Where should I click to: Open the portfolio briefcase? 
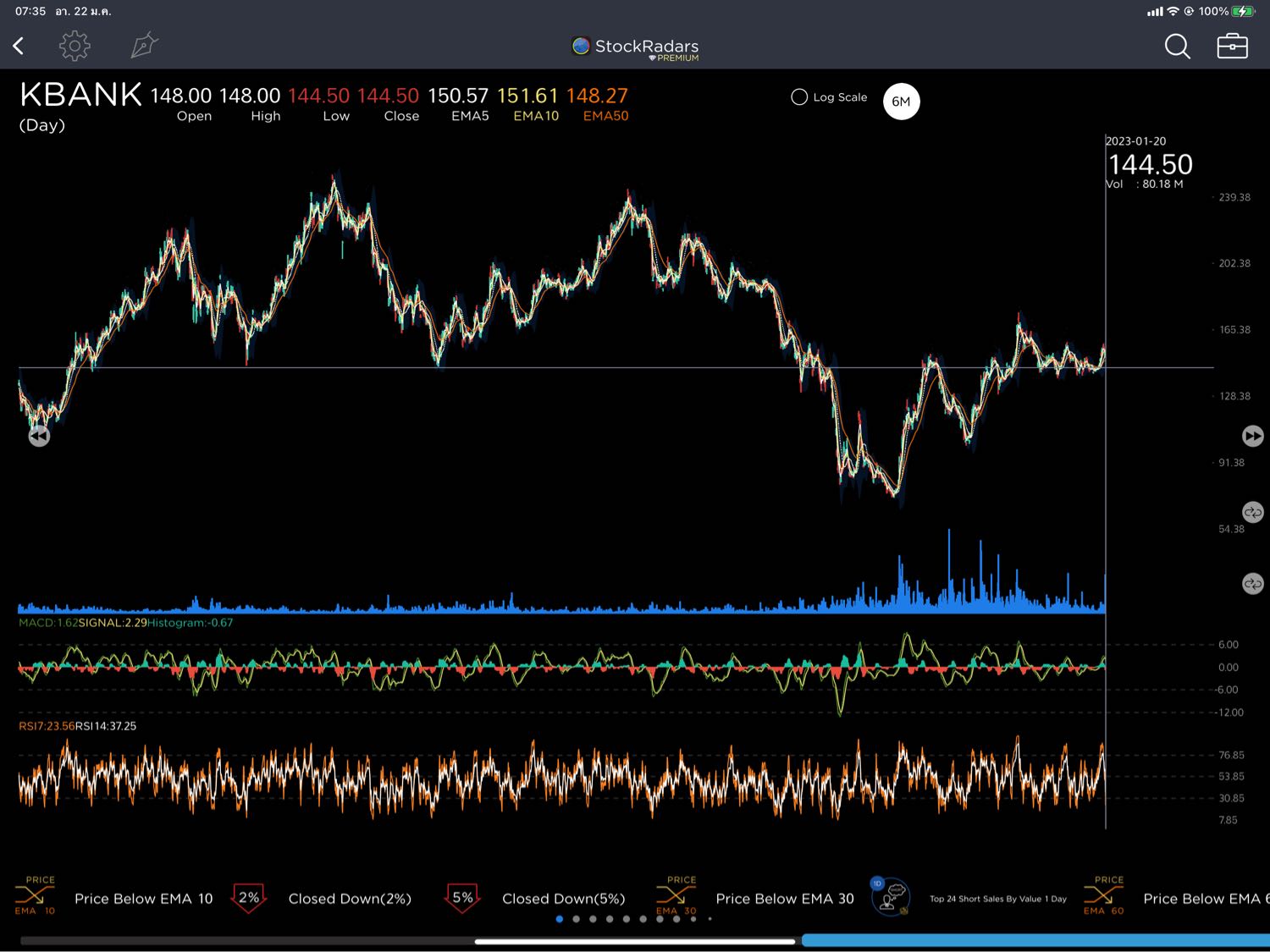(x=1232, y=46)
